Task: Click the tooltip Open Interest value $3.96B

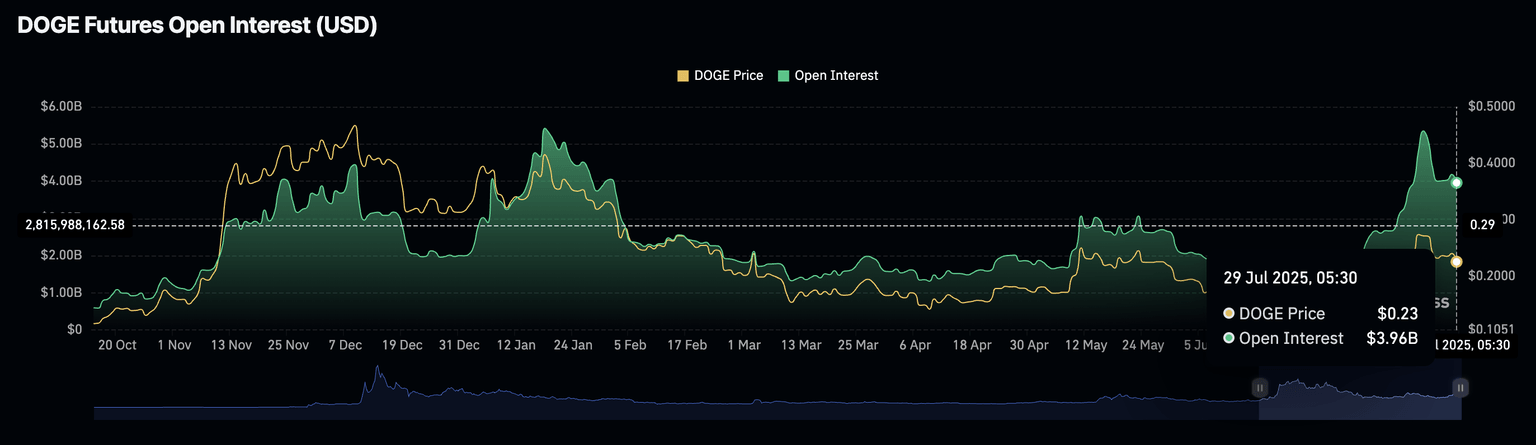Action: [x=1392, y=338]
